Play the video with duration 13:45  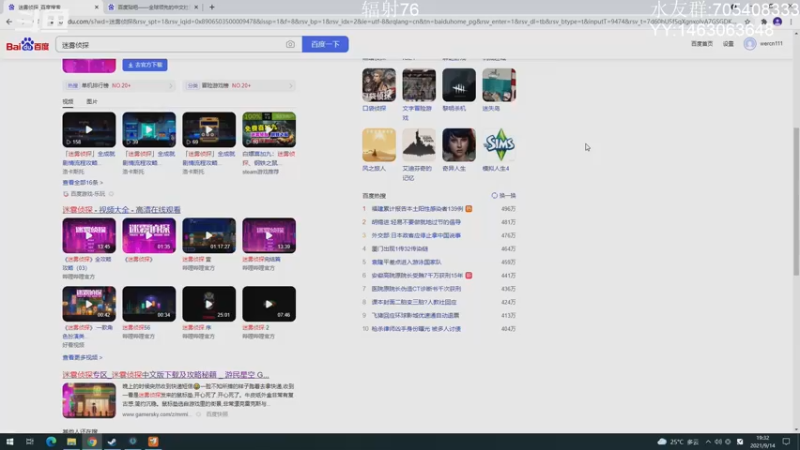[x=89, y=235]
